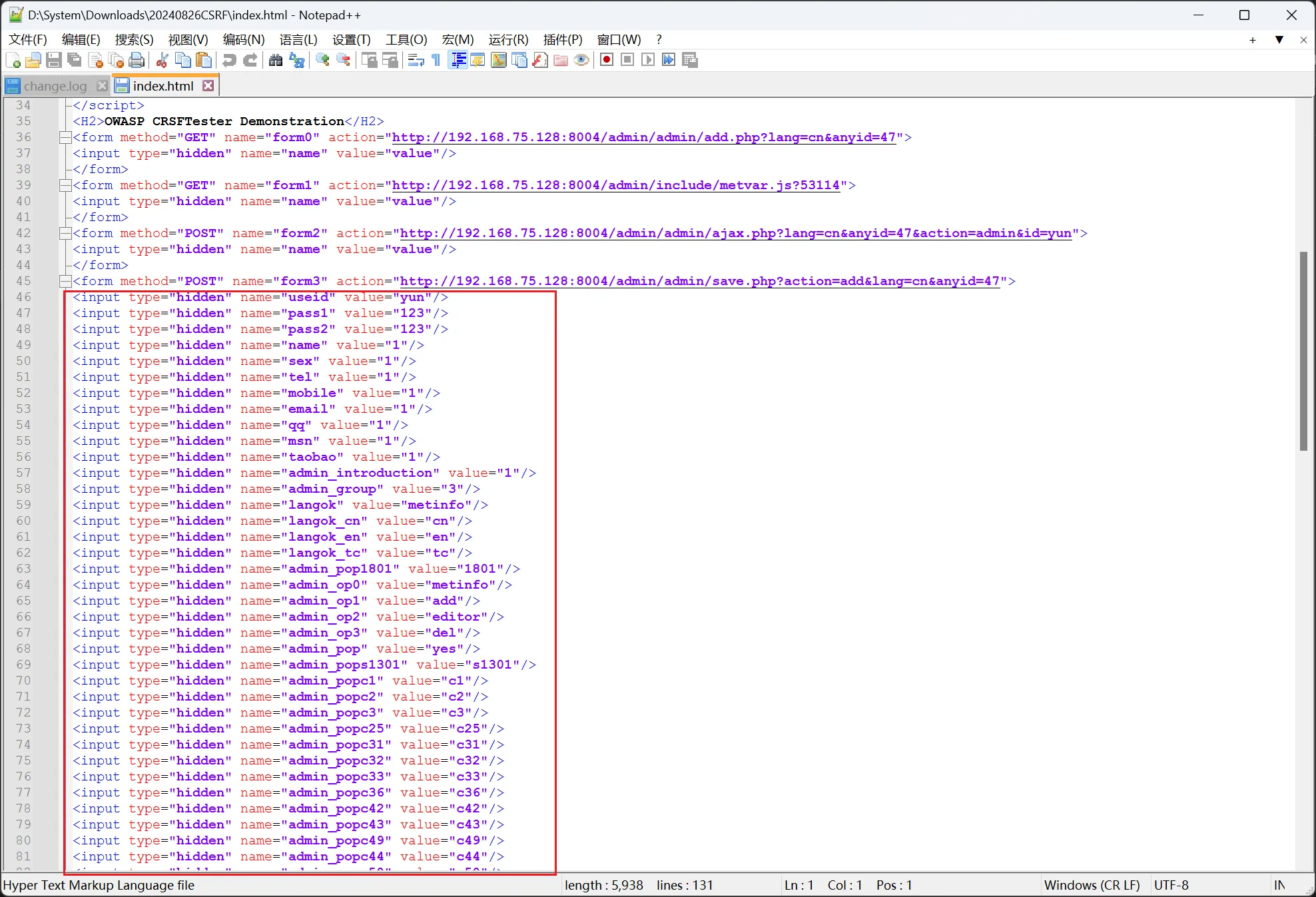Open the 运行(R) menu
Image resolution: width=1316 pixels, height=897 pixels.
pos(508,40)
